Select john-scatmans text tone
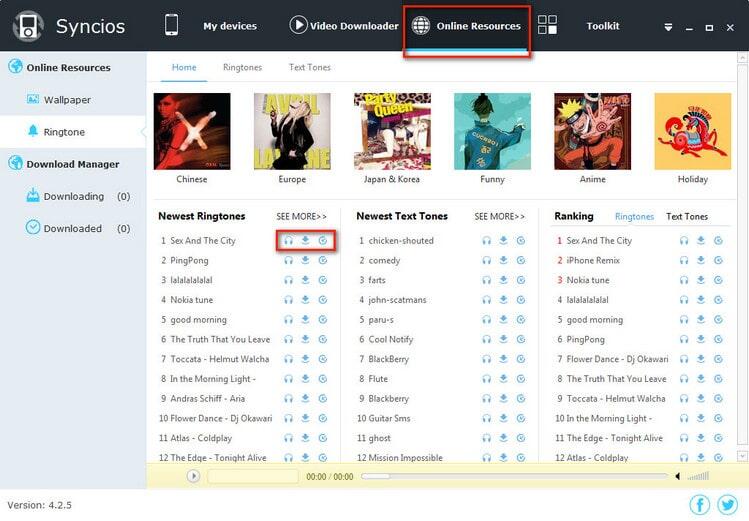Screen dimensions: 749x521 coord(397,300)
